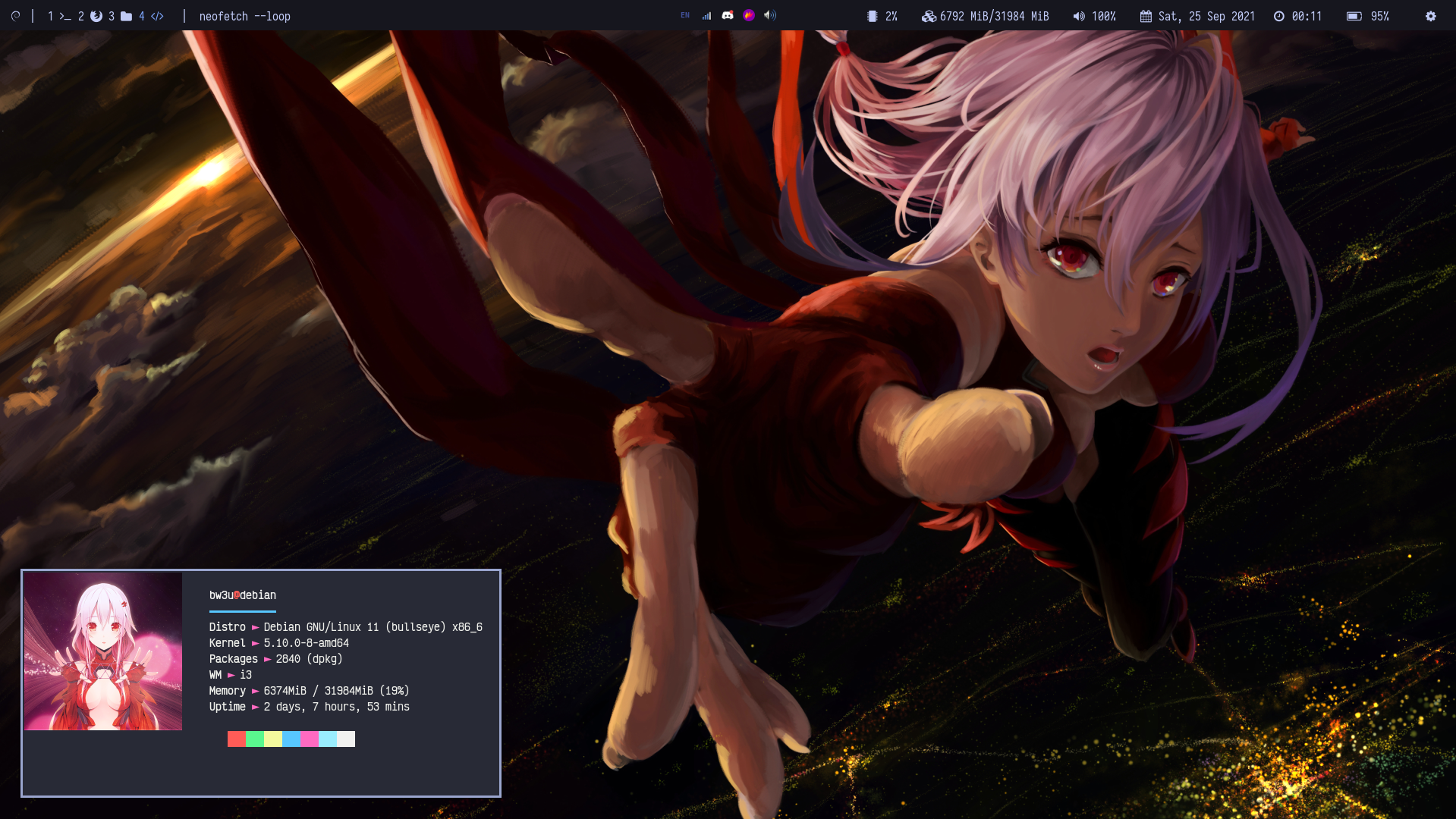
Task: Click the 2% CPU usage value
Action: pos(892,16)
